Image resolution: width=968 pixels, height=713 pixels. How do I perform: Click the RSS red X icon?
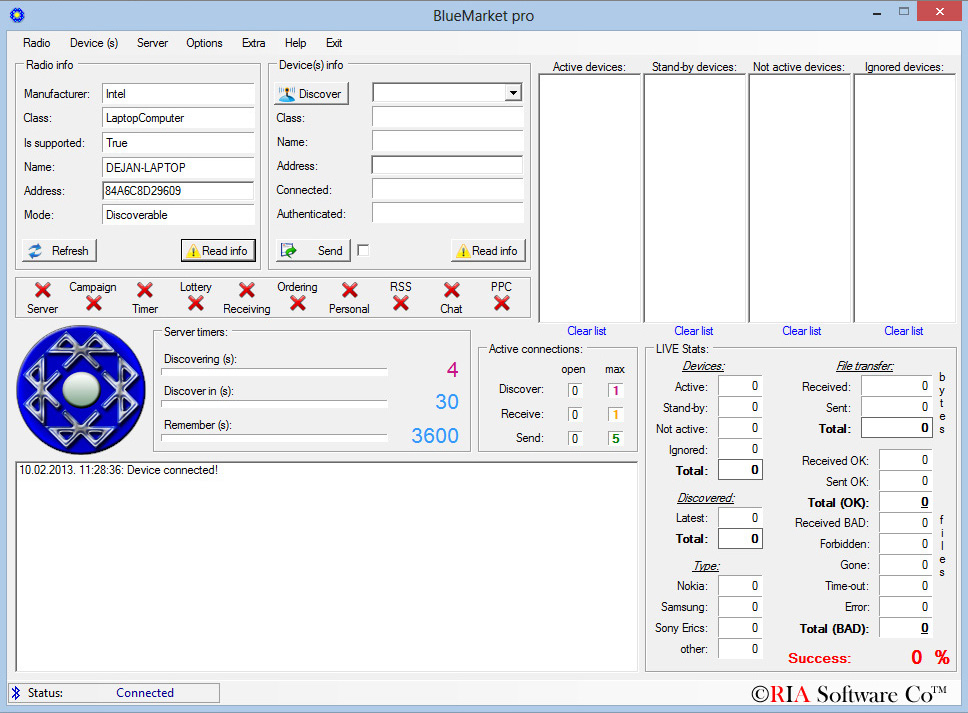coord(399,302)
